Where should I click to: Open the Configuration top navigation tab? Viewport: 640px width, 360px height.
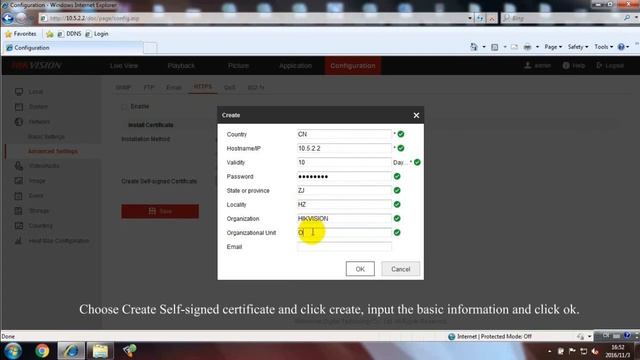point(353,66)
